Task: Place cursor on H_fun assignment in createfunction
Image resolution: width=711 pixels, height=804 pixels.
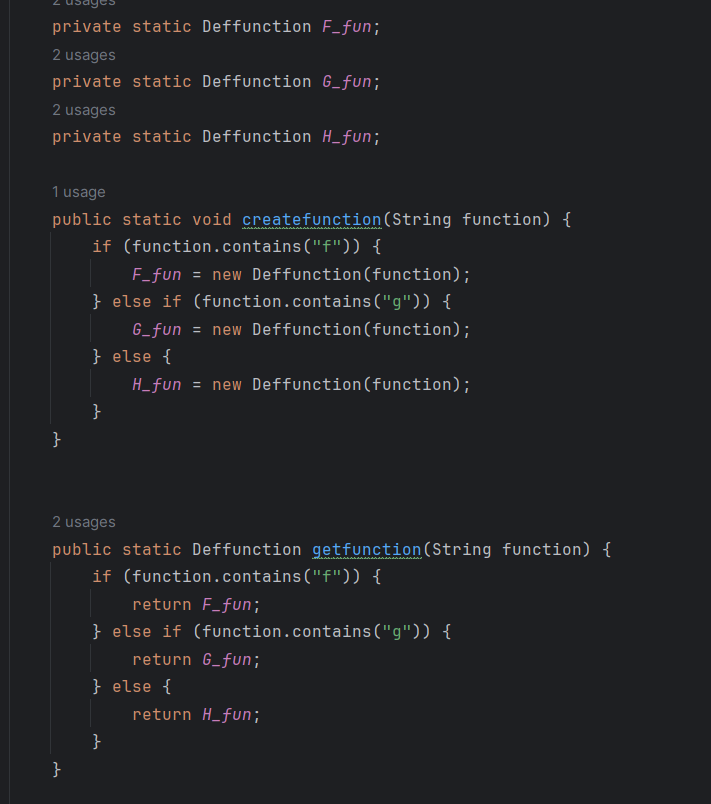Action: click(157, 385)
